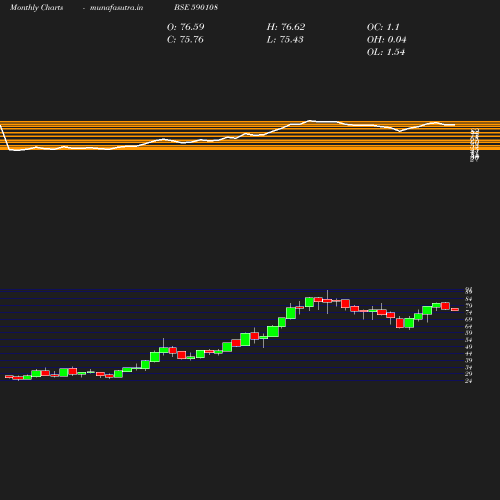Click the 29 price axis label
Viewport: 500px width, 500px height.
click(469, 374)
